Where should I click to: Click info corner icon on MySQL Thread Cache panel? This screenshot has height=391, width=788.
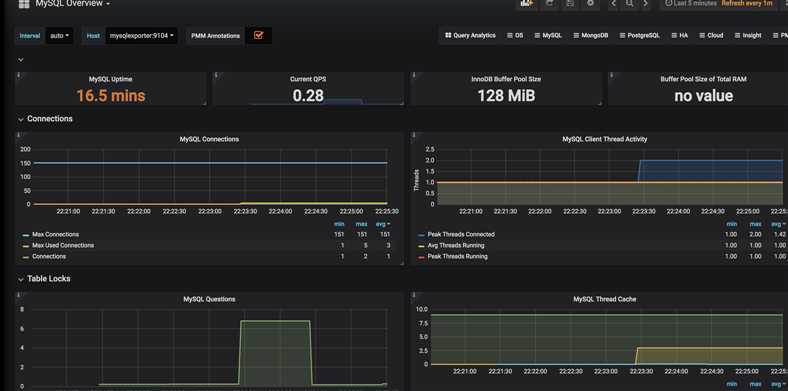pos(414,296)
